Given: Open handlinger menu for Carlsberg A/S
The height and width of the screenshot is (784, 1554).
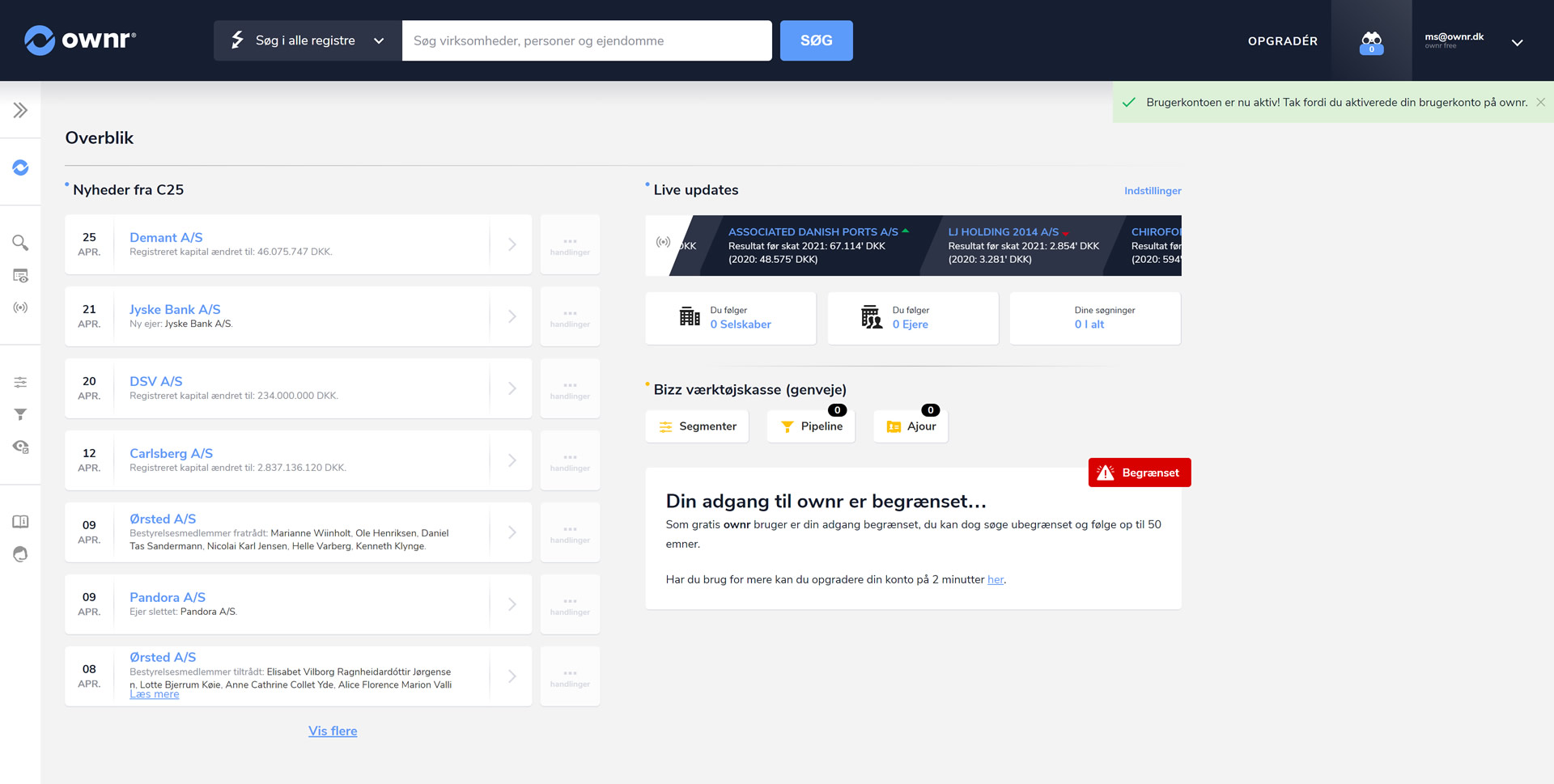Looking at the screenshot, I should [x=570, y=460].
